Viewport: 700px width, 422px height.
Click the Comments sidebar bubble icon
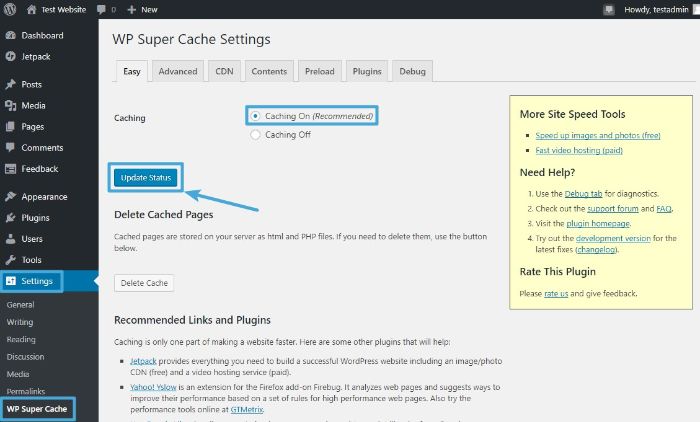tap(11, 147)
